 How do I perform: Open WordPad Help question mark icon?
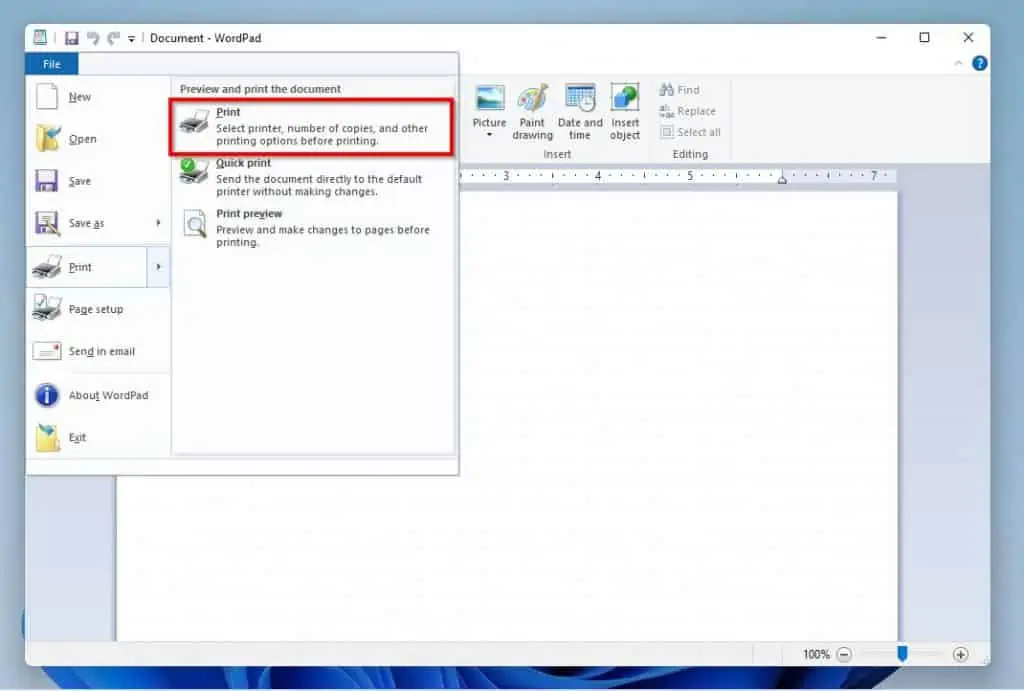click(980, 63)
